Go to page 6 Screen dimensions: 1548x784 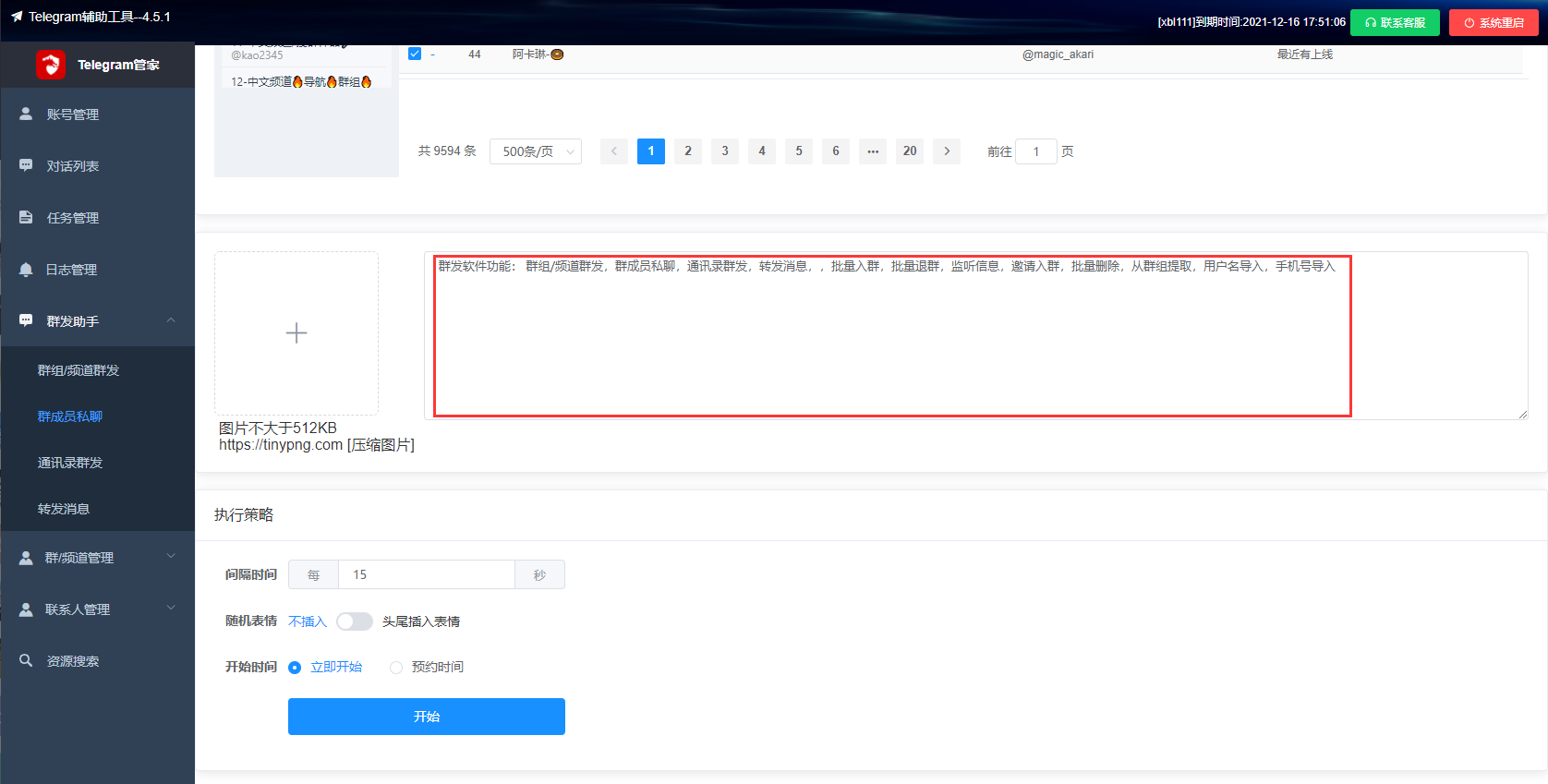tap(836, 151)
